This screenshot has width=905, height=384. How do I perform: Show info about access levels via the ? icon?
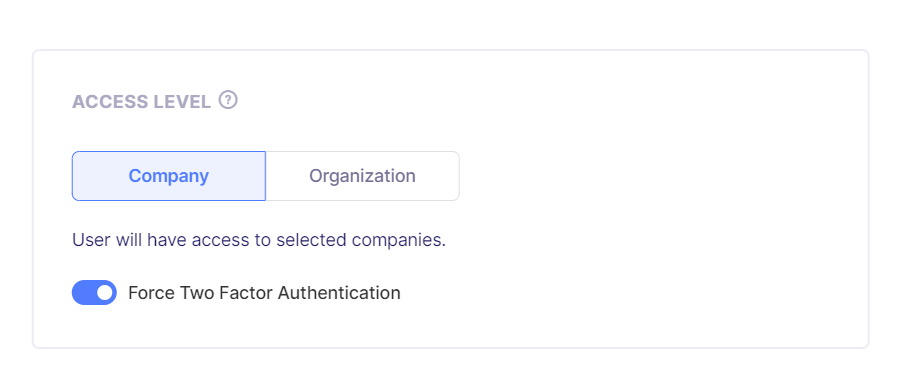[x=228, y=100]
